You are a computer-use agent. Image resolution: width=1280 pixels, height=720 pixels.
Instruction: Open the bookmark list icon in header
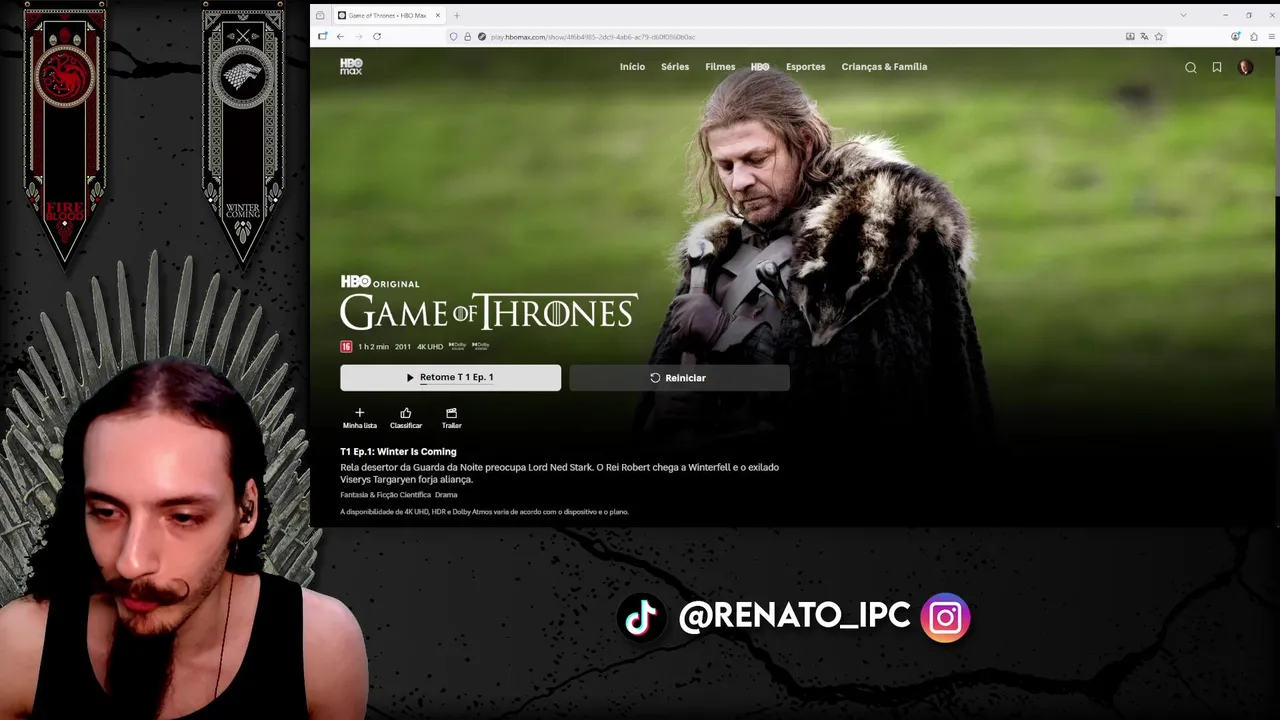[x=1217, y=67]
